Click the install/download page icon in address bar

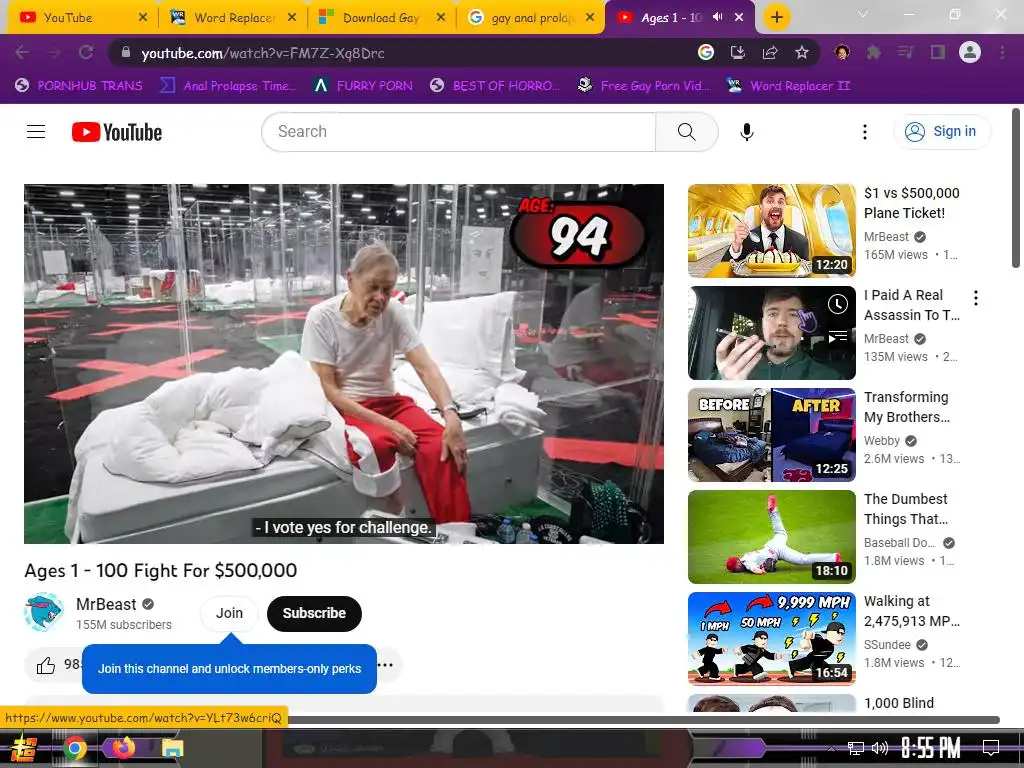click(738, 53)
